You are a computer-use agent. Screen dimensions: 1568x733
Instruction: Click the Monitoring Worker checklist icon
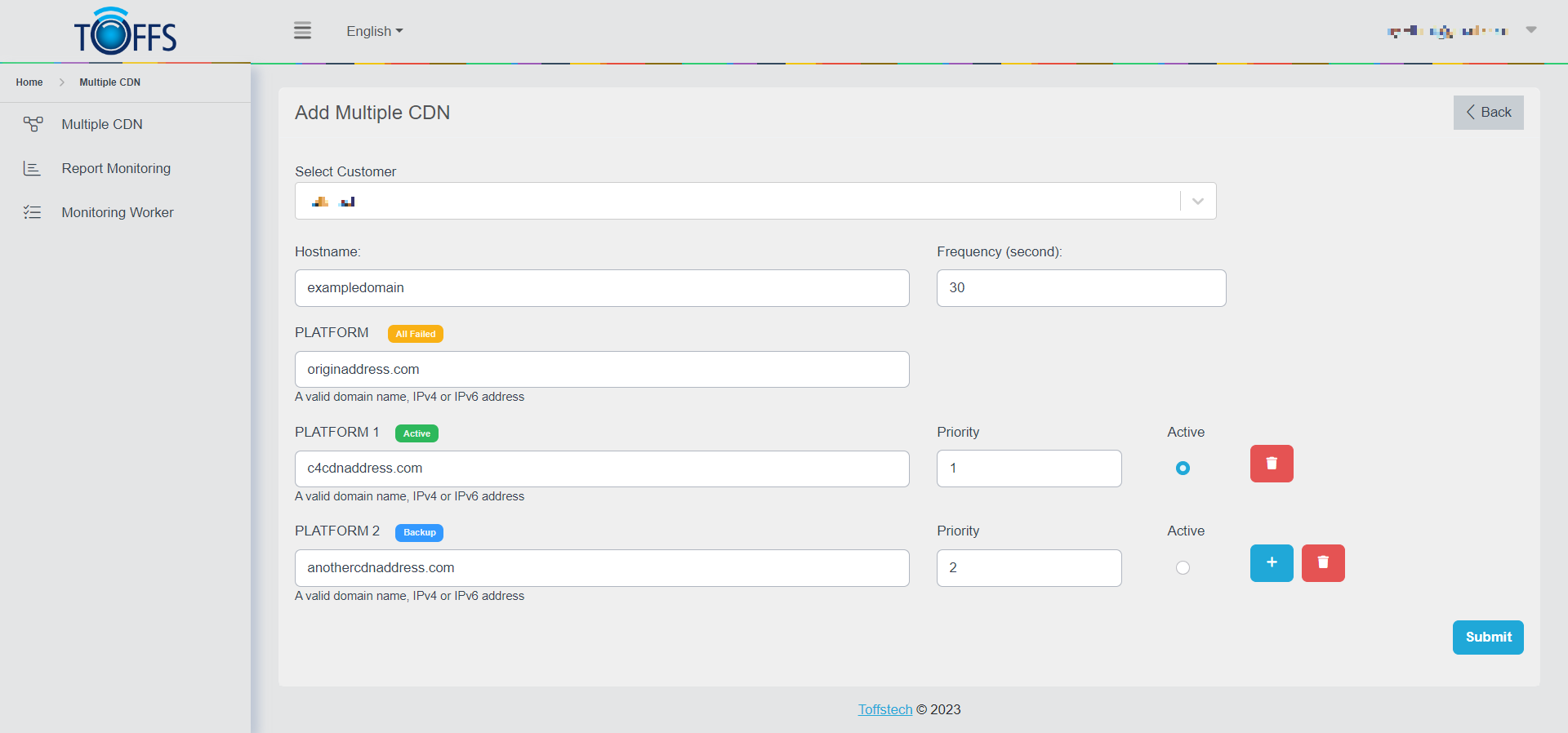pyautogui.click(x=32, y=212)
